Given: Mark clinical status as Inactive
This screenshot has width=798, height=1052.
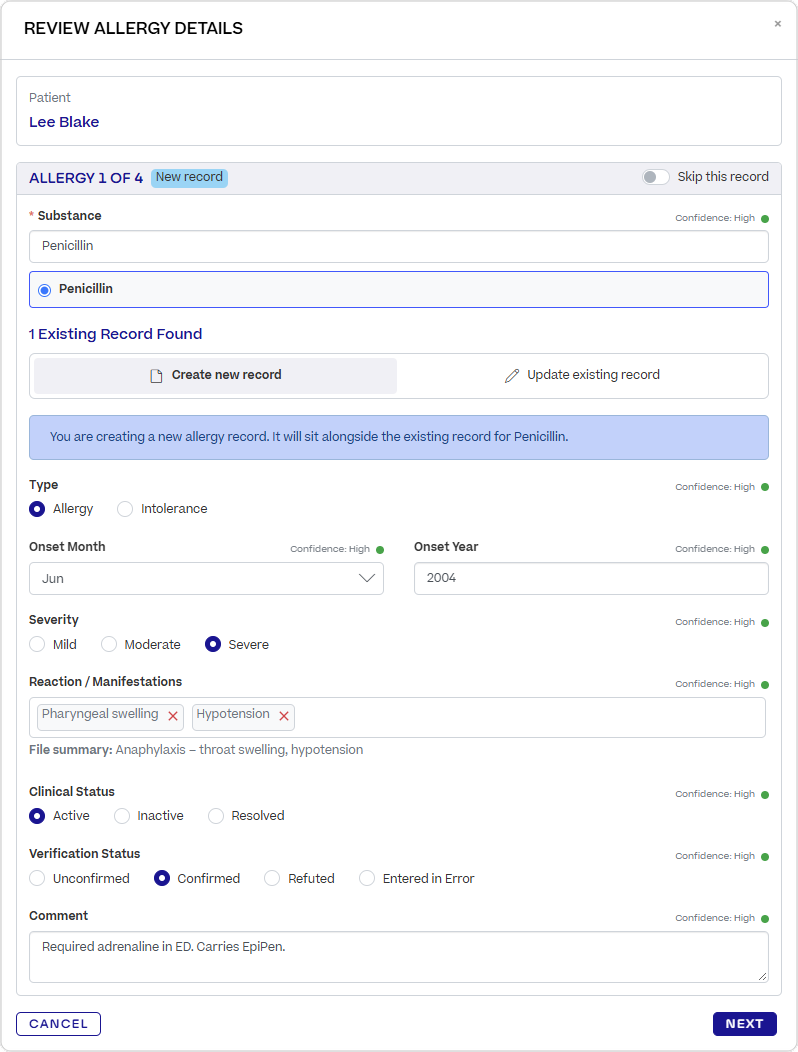Looking at the screenshot, I should pos(121,816).
